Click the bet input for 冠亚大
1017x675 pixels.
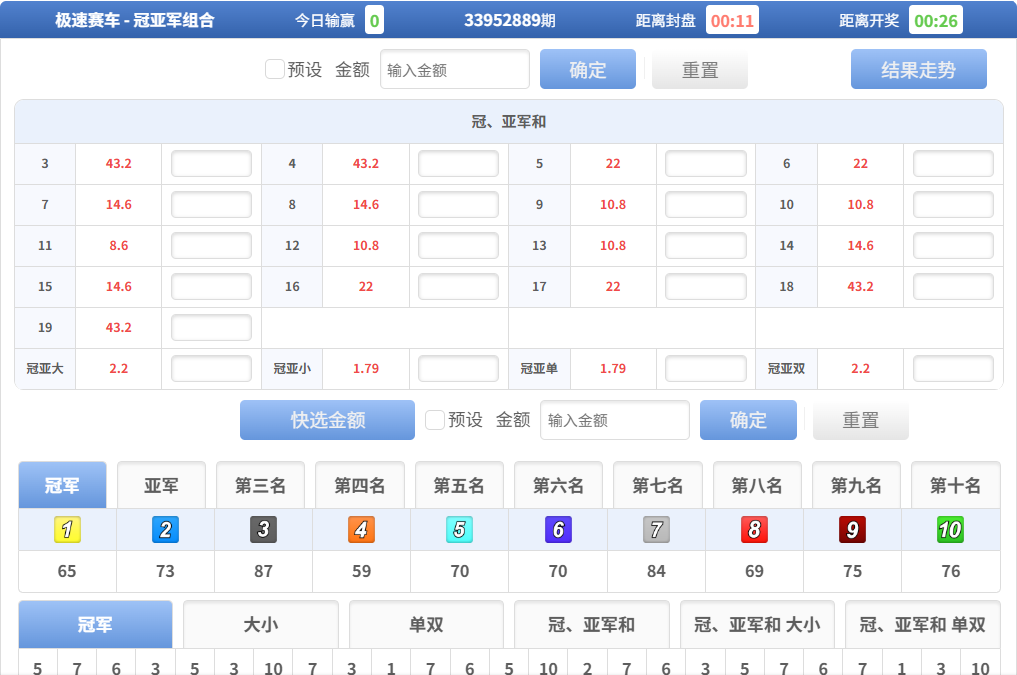[211, 369]
